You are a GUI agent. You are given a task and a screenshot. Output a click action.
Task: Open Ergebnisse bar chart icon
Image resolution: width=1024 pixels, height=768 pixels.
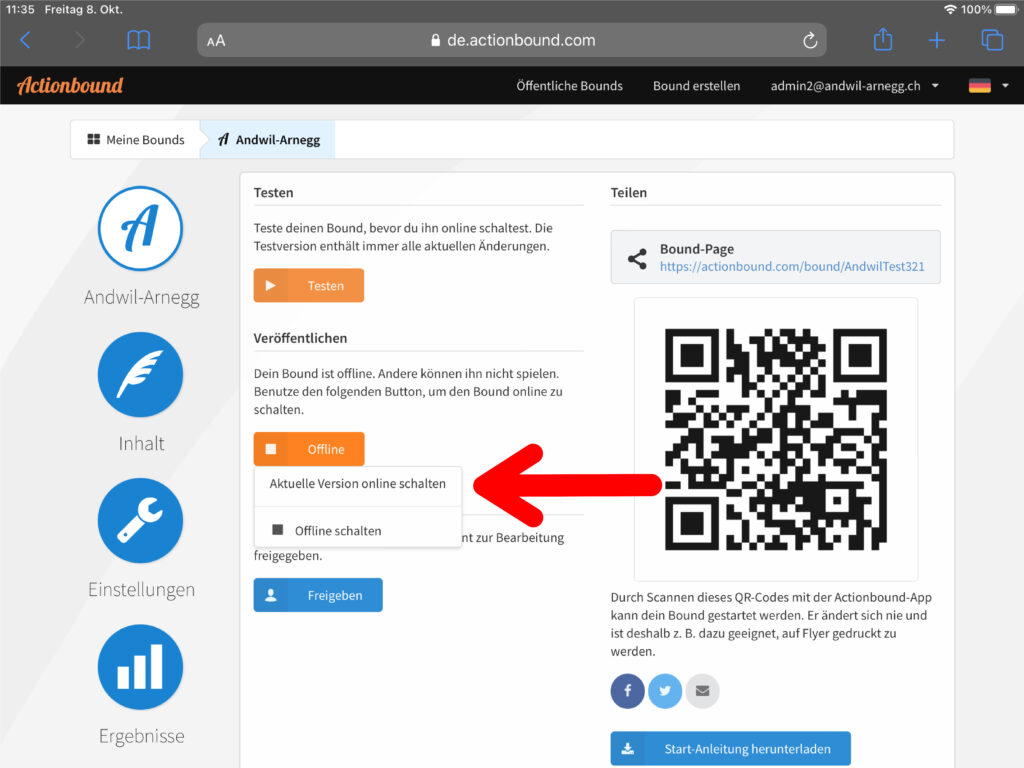coord(140,667)
